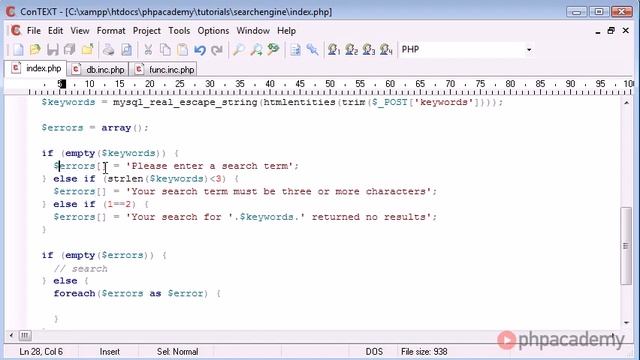The image size is (640, 360).
Task: Run user command 2 icon
Action: click(351, 50)
